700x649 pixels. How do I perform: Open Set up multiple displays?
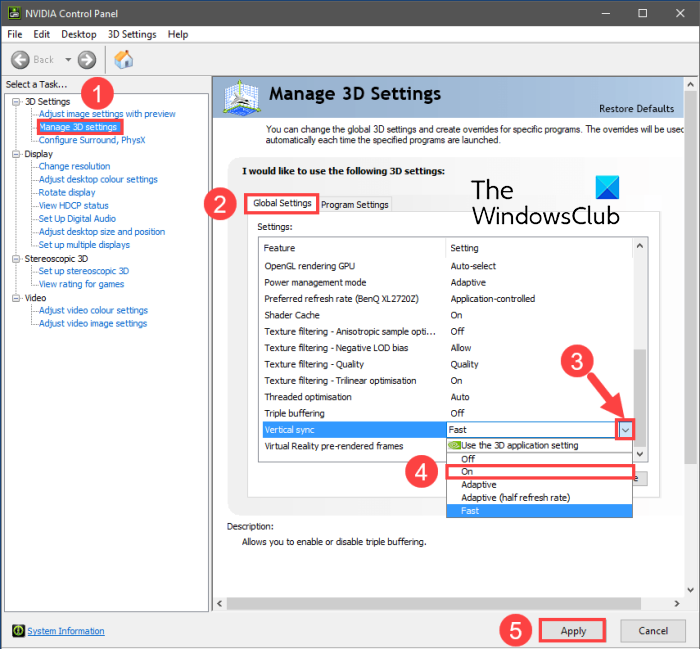[84, 245]
